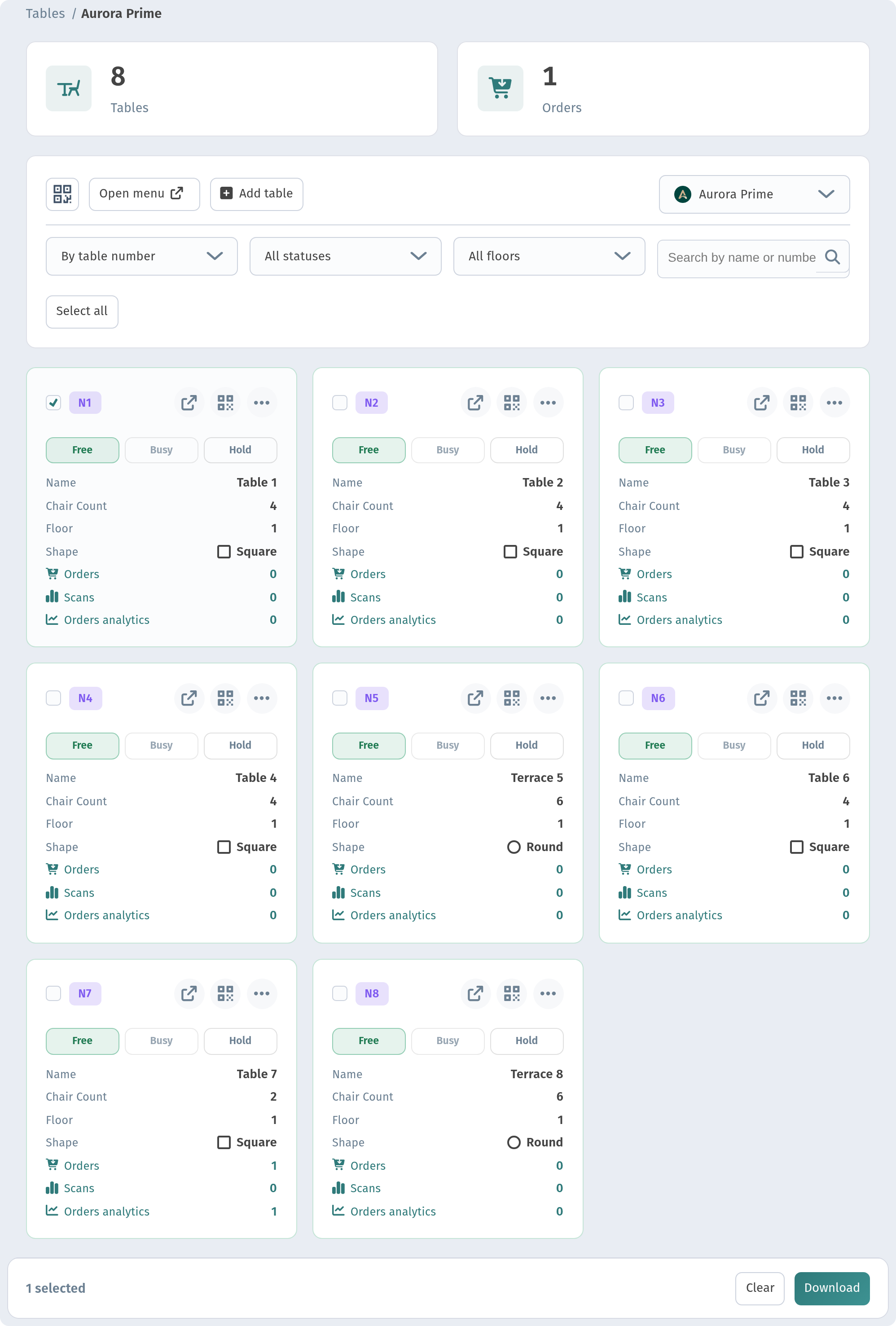Open Orders link for Table 7
896x1326 pixels.
point(82,1166)
